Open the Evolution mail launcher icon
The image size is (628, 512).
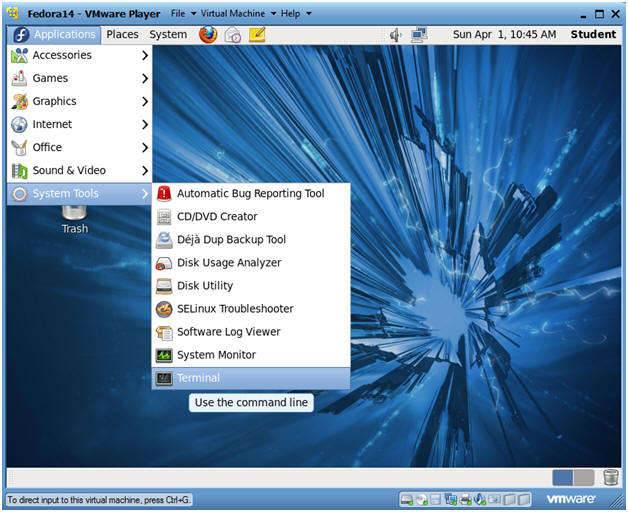[x=233, y=35]
